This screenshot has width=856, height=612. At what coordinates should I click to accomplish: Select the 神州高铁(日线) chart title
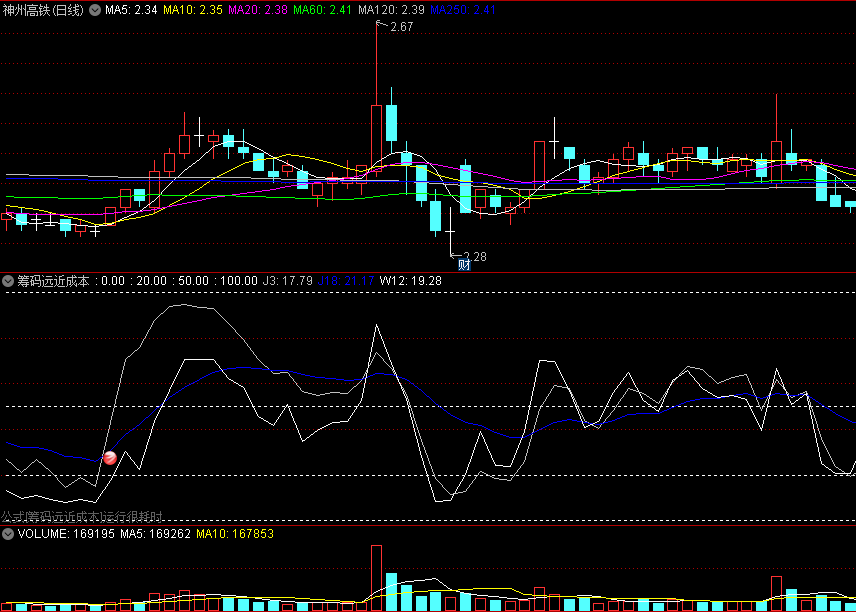tap(43, 10)
